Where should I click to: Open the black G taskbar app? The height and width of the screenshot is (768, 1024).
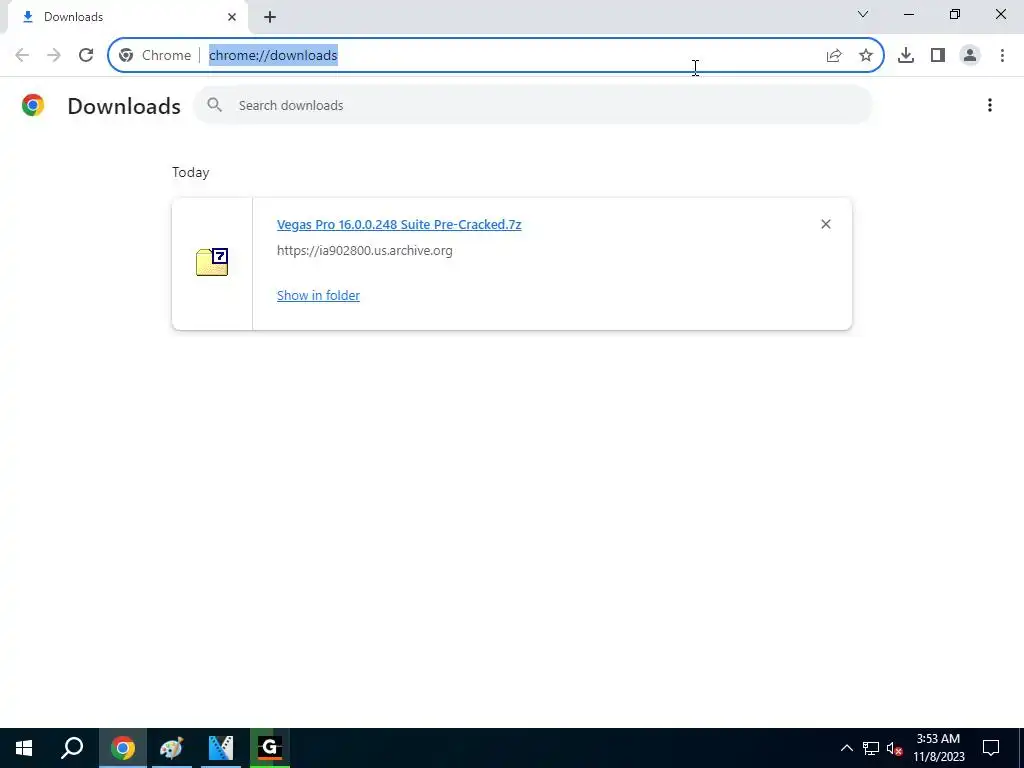click(x=270, y=748)
